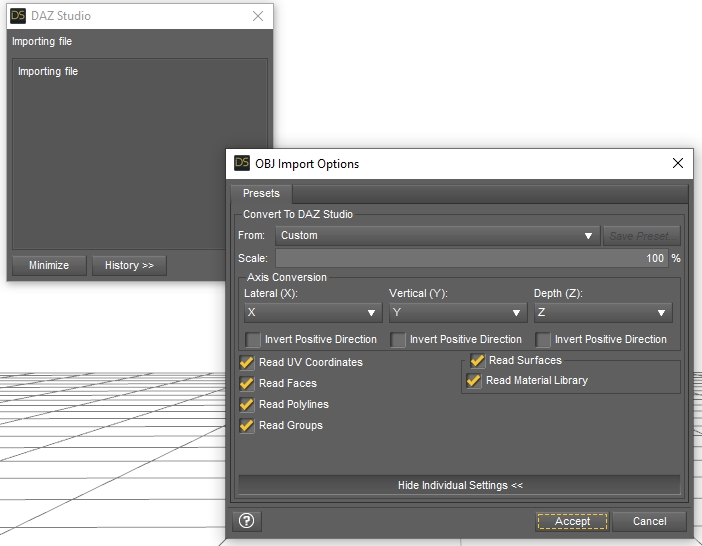
Task: Click DS logo in OBJ Import Options title
Action: 242,163
